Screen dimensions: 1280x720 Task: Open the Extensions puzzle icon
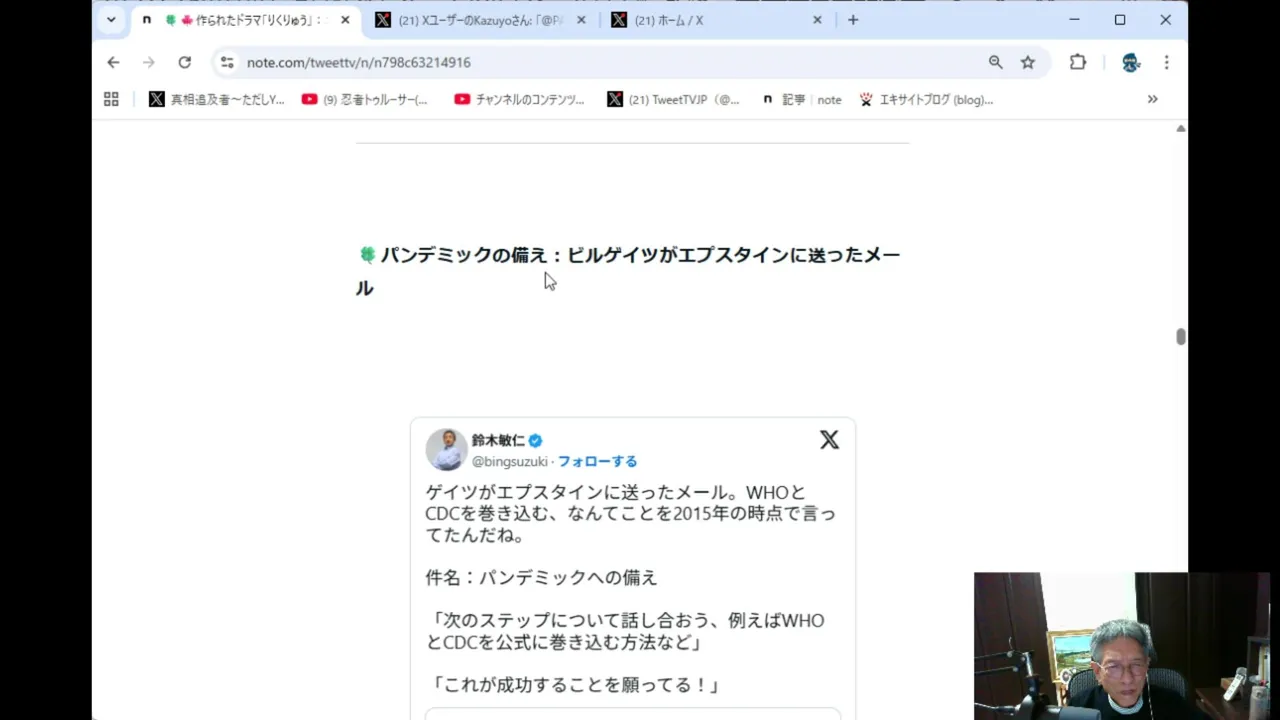pos(1077,62)
